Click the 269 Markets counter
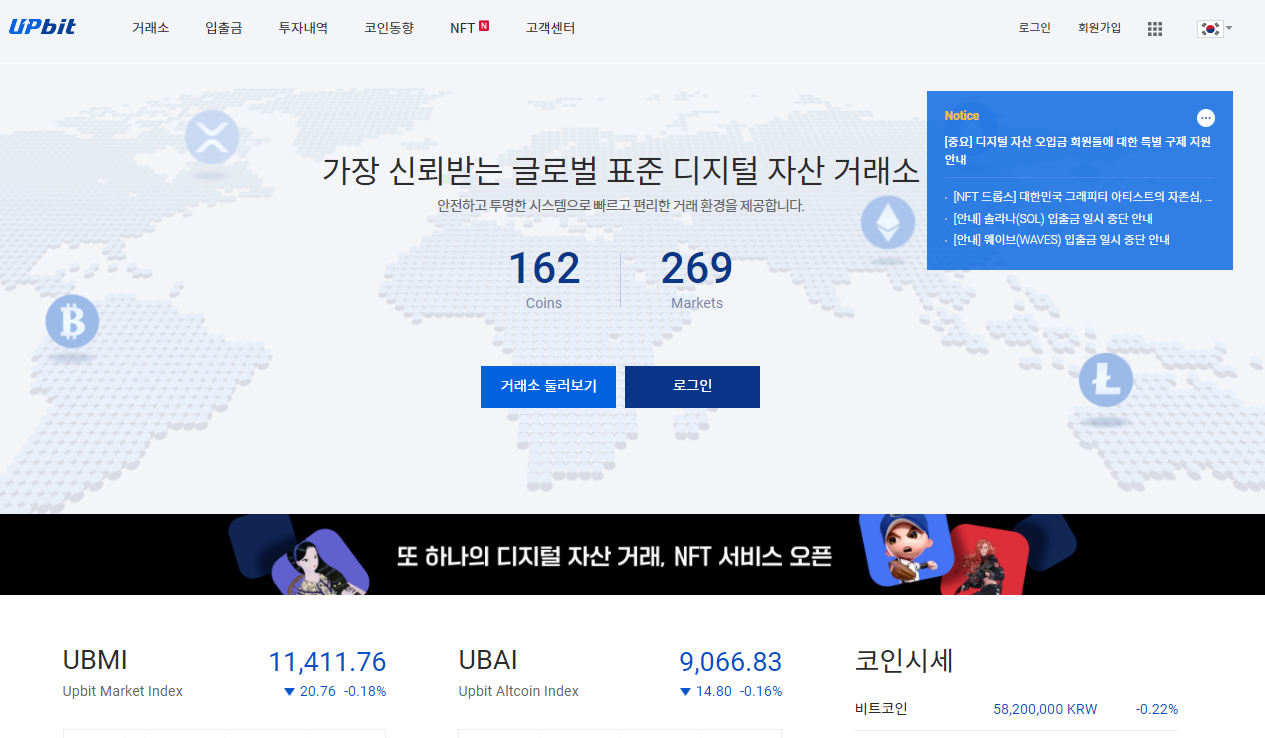This screenshot has width=1265, height=738. pyautogui.click(x=697, y=279)
